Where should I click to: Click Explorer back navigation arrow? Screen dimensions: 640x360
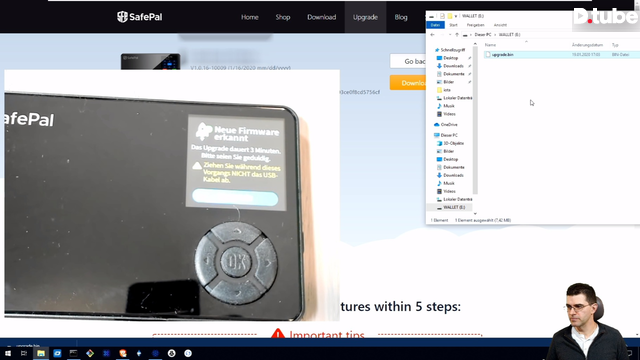[432, 35]
